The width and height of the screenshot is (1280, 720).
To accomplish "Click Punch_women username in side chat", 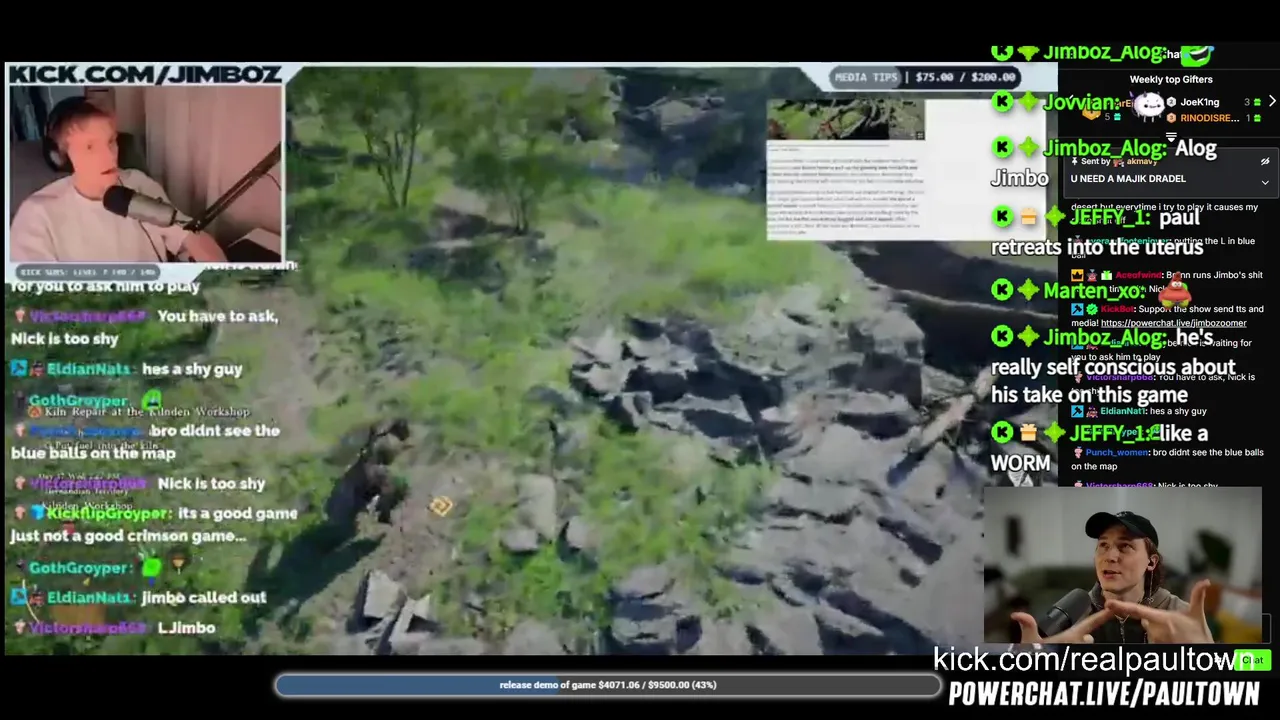I will [1116, 452].
